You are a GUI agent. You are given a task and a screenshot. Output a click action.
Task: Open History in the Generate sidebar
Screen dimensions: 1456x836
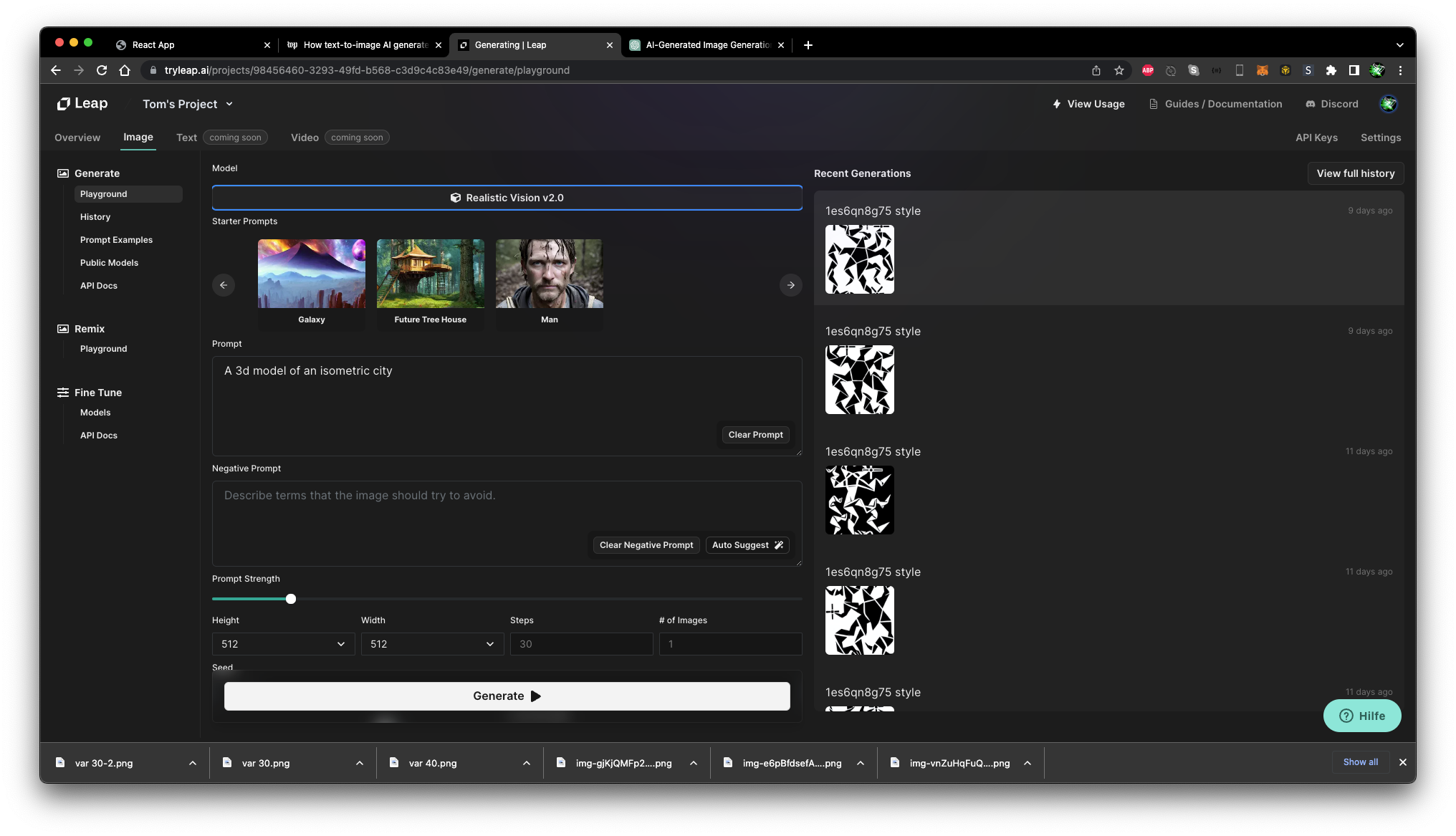pyautogui.click(x=95, y=217)
